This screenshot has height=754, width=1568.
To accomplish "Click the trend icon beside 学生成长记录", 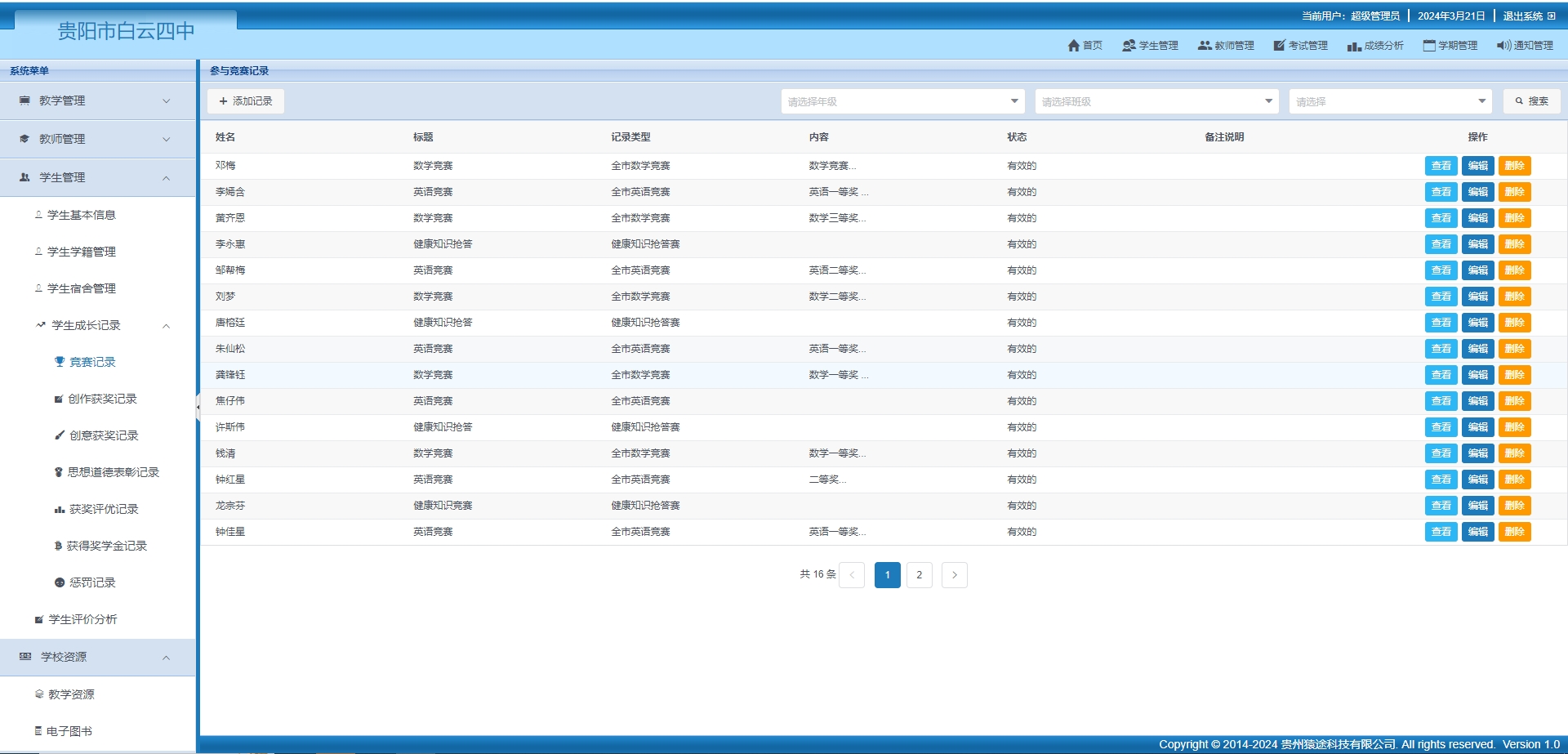I will tap(41, 325).
